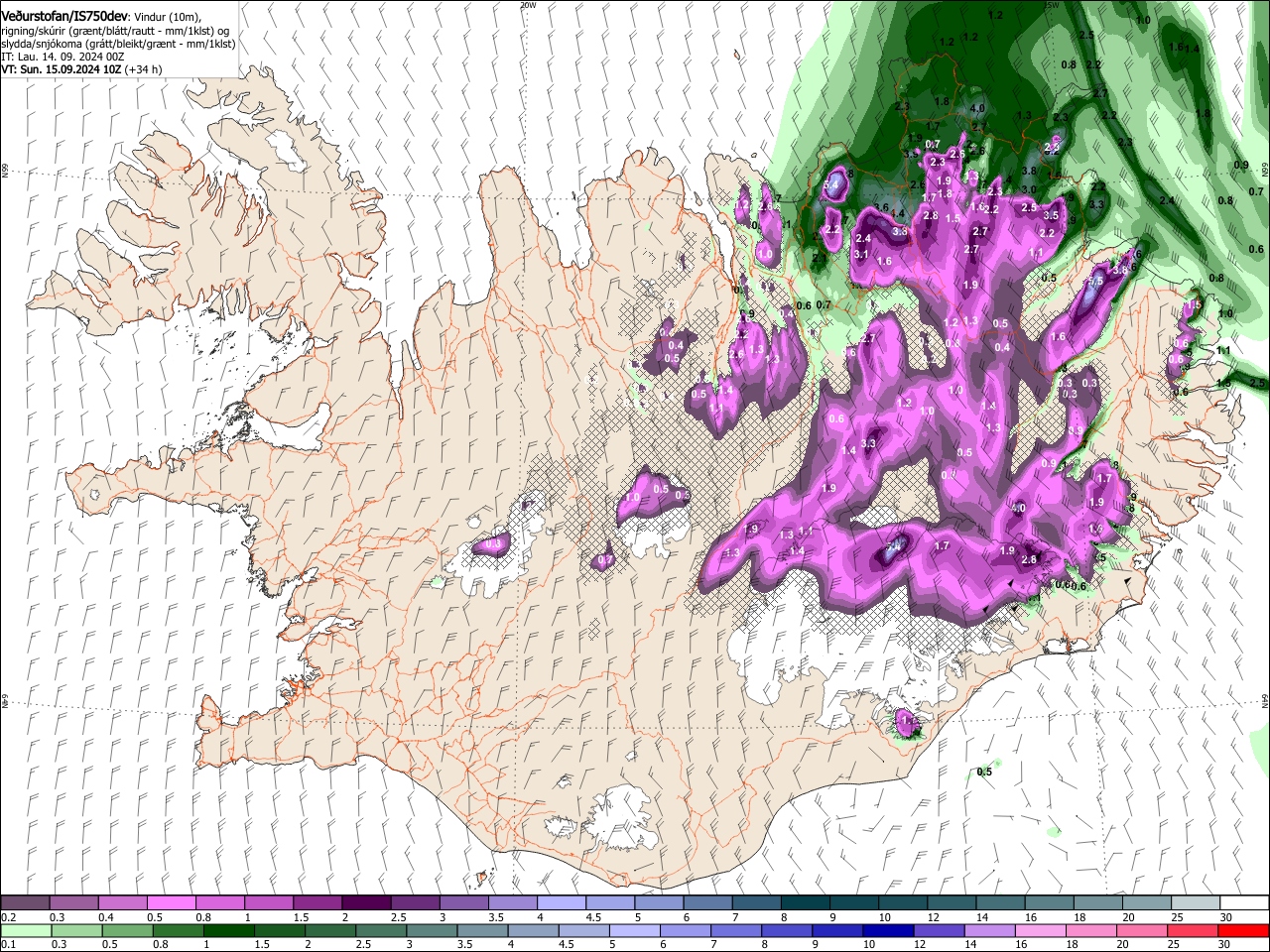Select the 'Vindur (10m),' header text
Image resolution: width=1270 pixels, height=952 pixels.
click(167, 16)
